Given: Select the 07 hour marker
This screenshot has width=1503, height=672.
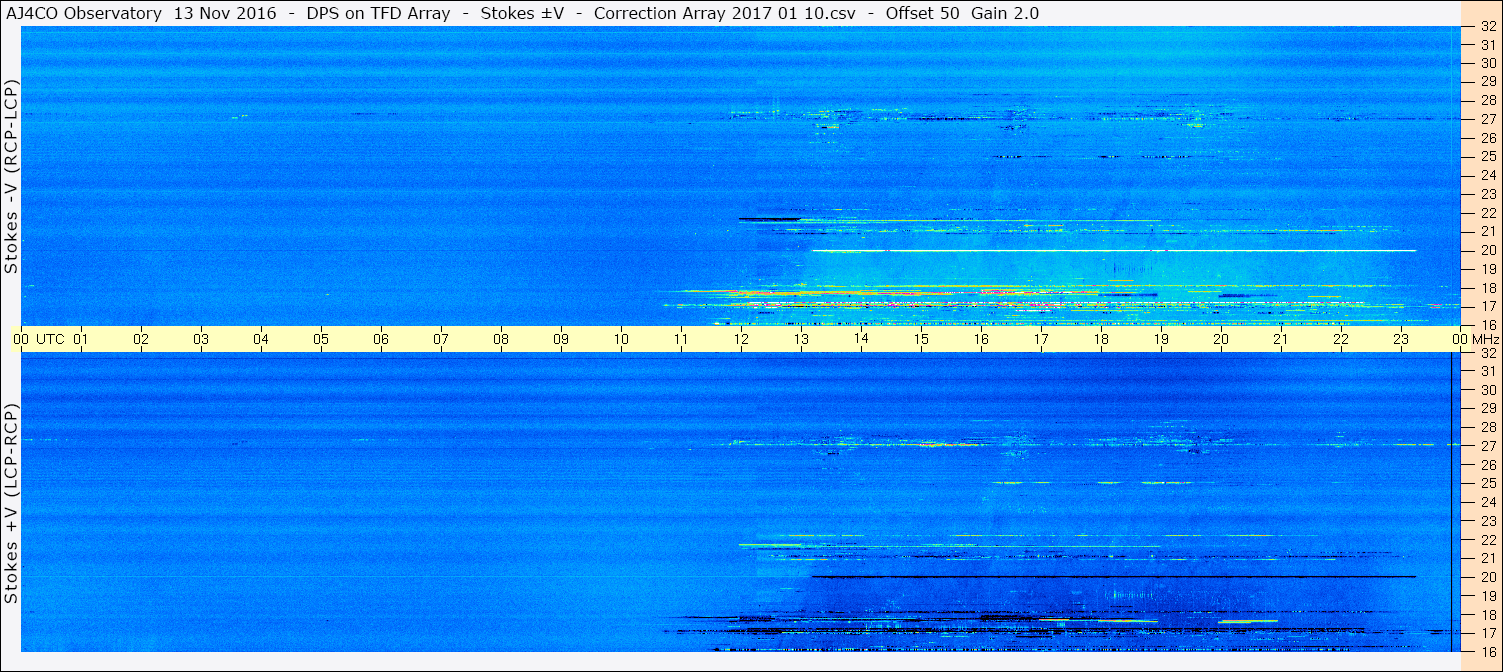Looking at the screenshot, I should coord(441,340).
